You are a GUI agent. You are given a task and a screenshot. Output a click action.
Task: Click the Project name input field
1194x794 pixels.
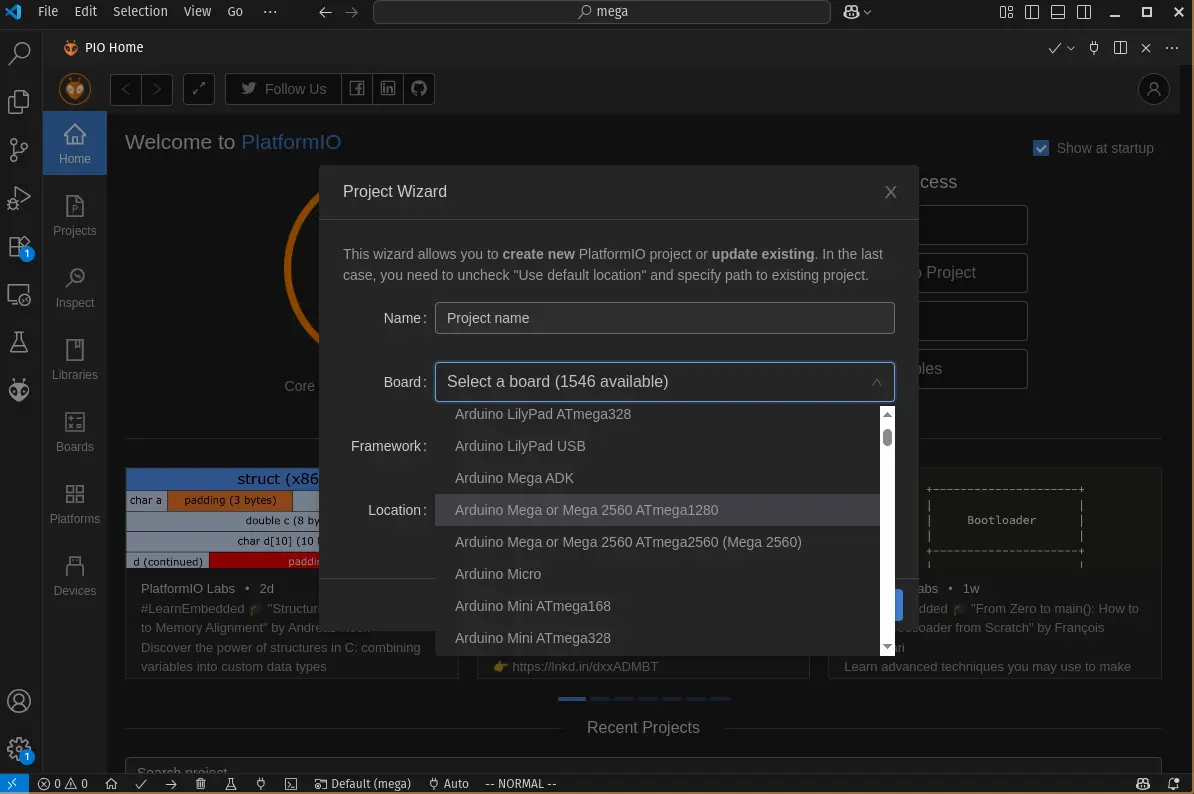664,318
